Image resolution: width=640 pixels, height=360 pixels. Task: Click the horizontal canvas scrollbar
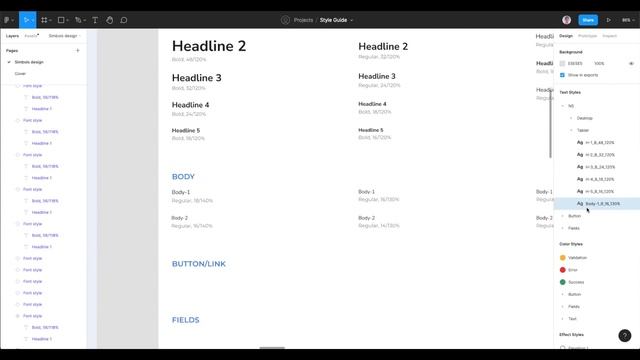click(x=272, y=348)
